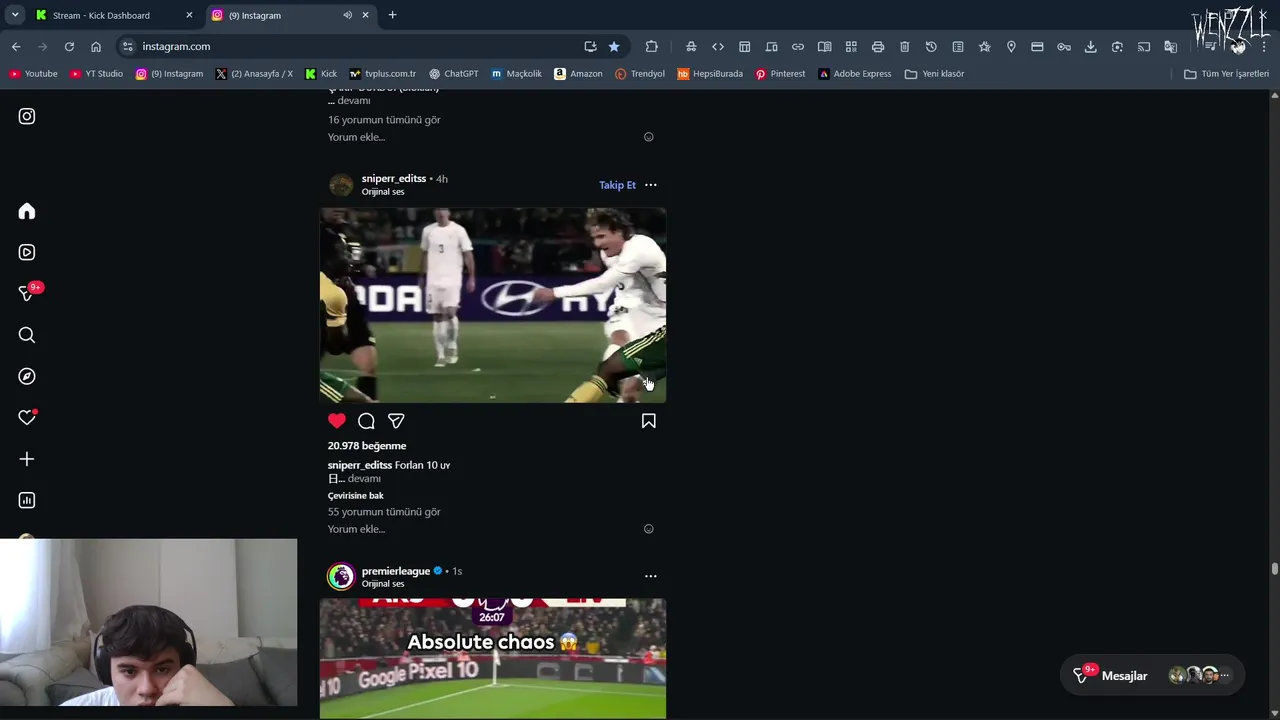
Task: Toggle bookmark star in address bar
Action: coord(614,46)
